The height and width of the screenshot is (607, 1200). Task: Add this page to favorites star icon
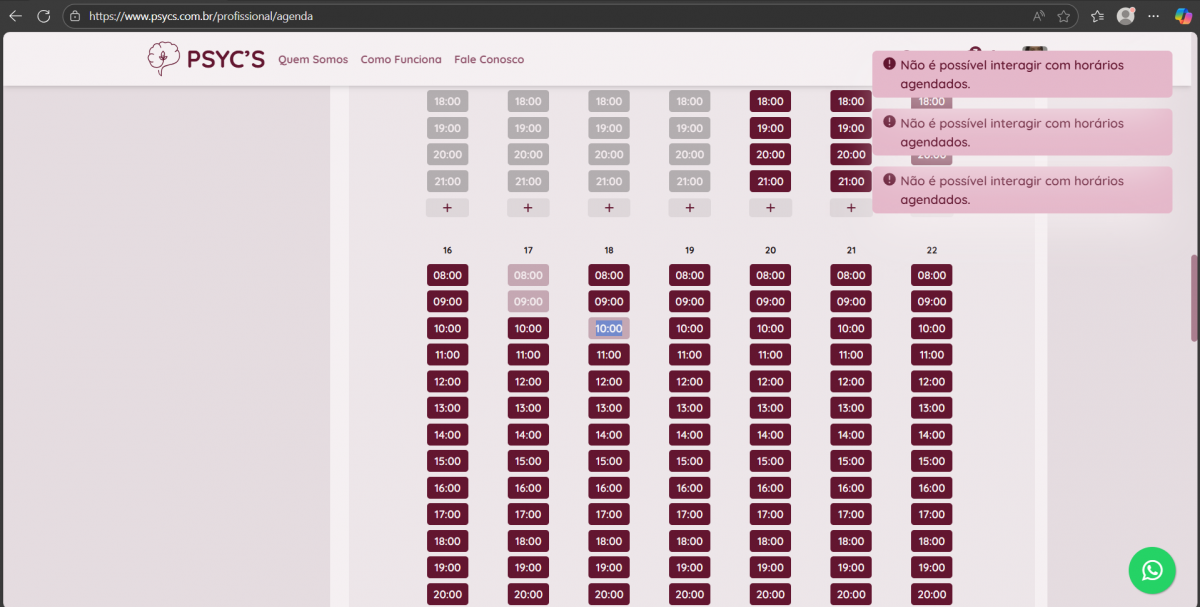1064,16
